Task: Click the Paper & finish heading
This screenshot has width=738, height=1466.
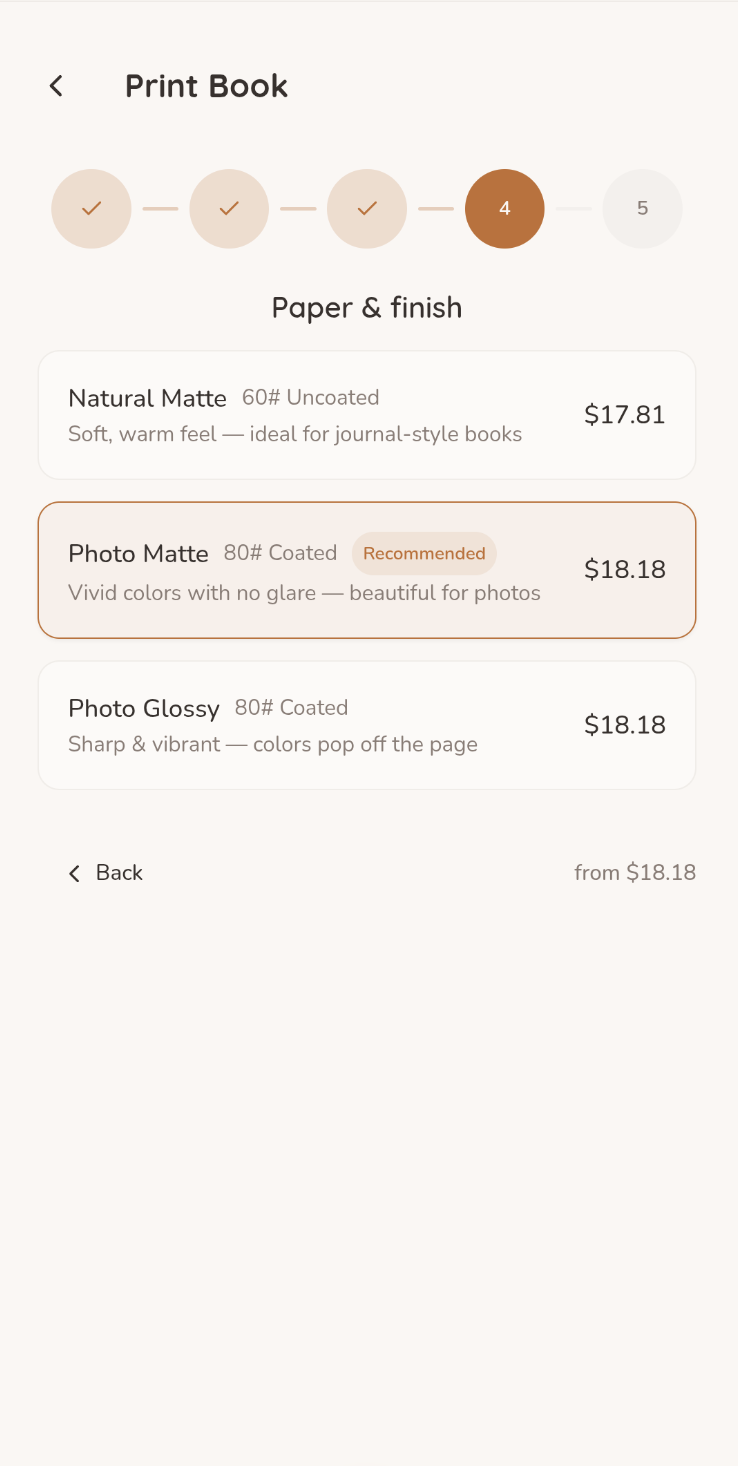Action: click(x=367, y=307)
